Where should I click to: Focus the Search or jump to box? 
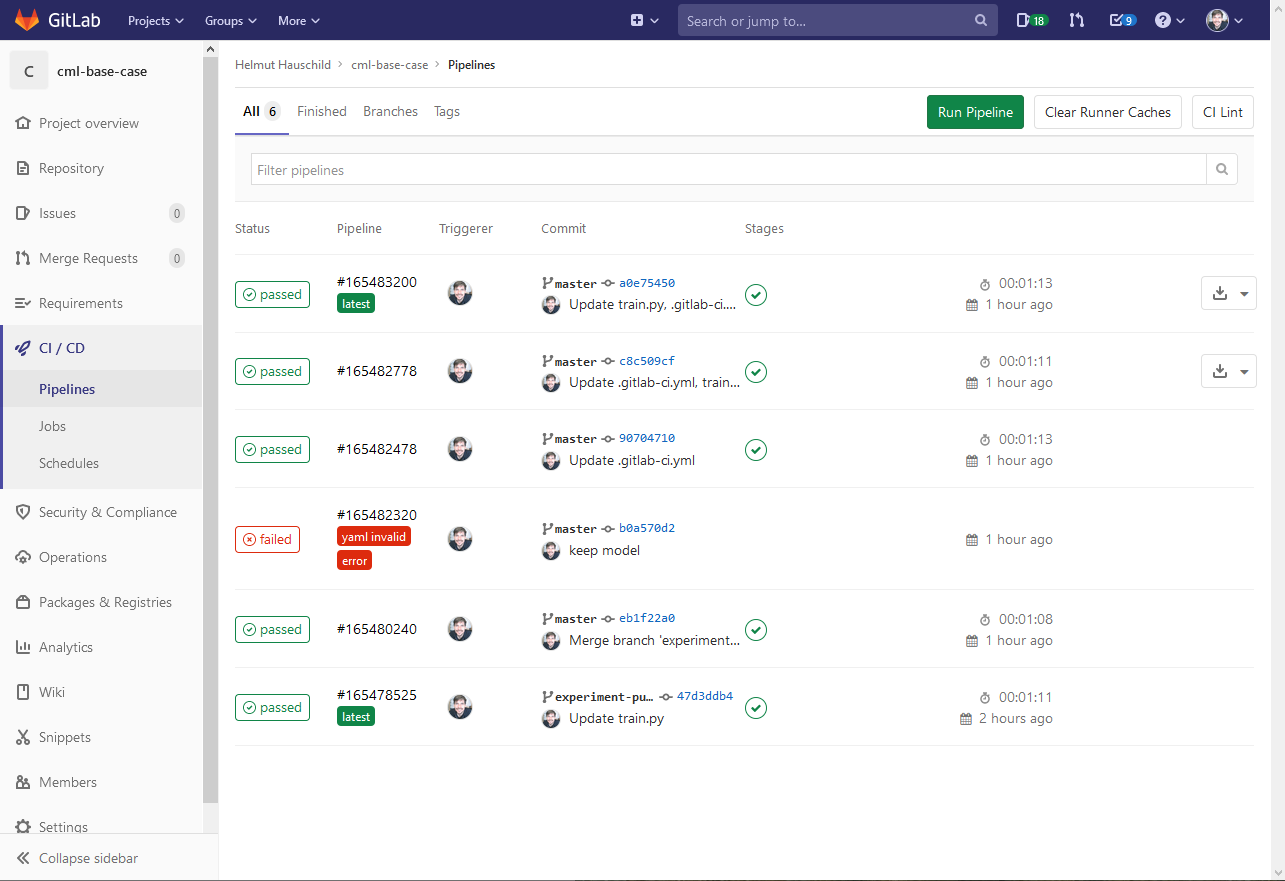pyautogui.click(x=838, y=20)
